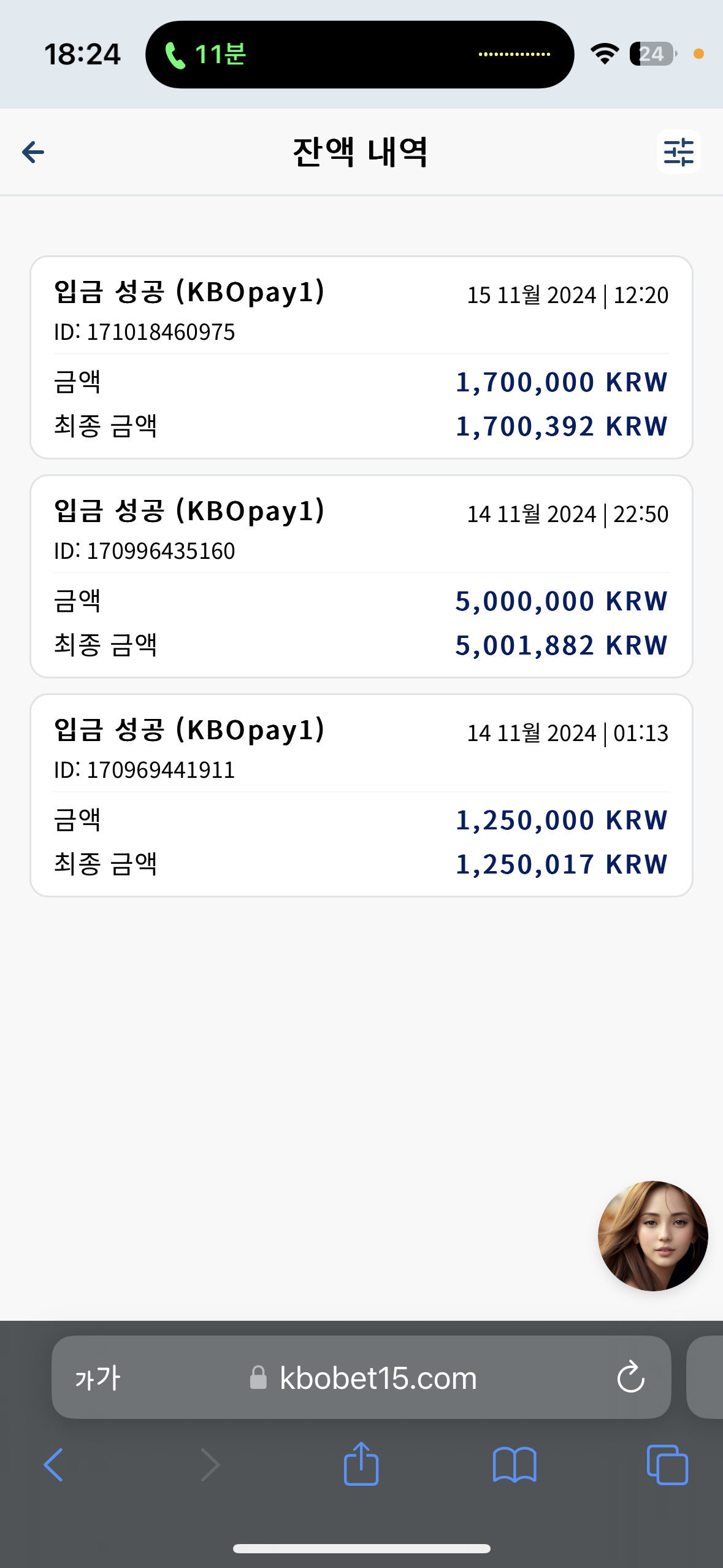Tap the 18:24 status bar clock
Screen dimensions: 723x1568
pyautogui.click(x=82, y=55)
